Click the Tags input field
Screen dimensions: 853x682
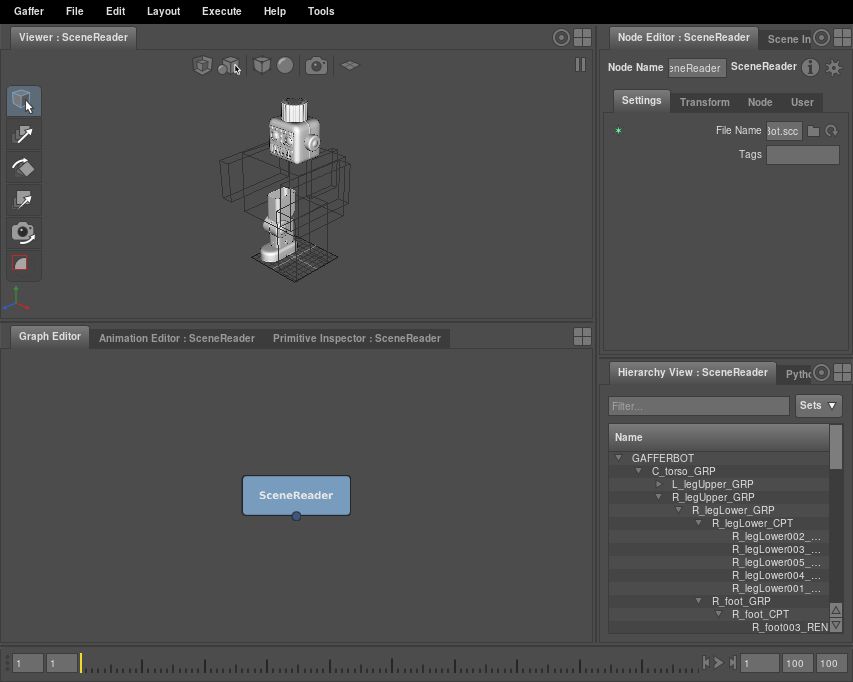click(802, 155)
